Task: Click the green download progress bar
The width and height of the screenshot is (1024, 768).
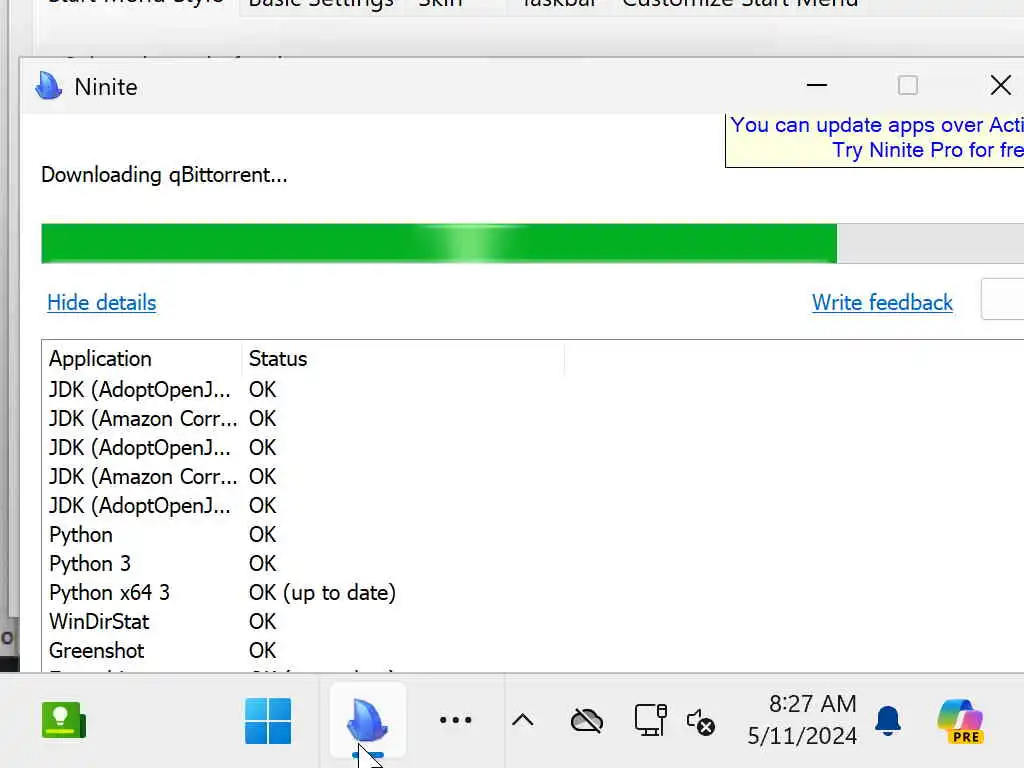Action: tap(439, 244)
